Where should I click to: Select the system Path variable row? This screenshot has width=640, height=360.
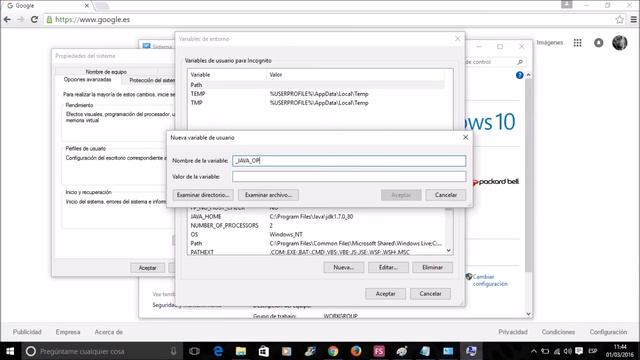tap(316, 243)
